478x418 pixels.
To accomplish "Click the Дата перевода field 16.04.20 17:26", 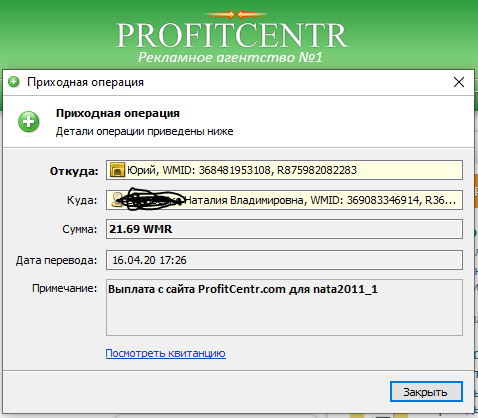I will (284, 260).
